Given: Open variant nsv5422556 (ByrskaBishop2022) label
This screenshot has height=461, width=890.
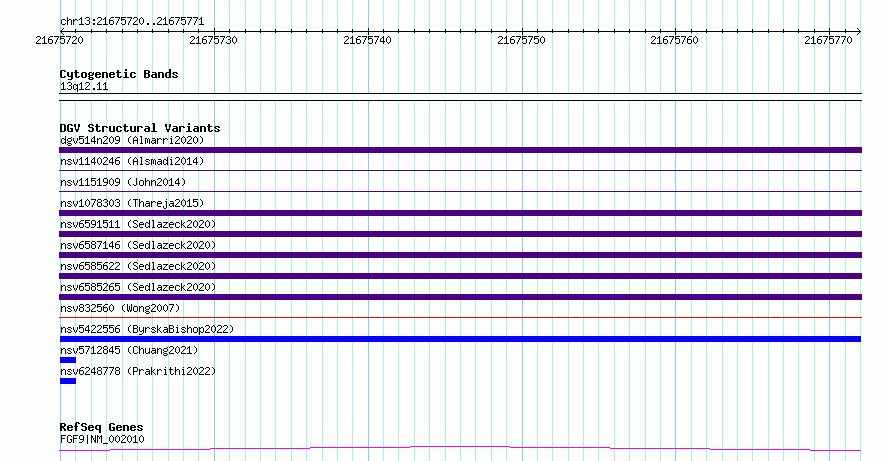Looking at the screenshot, I should point(147,329).
